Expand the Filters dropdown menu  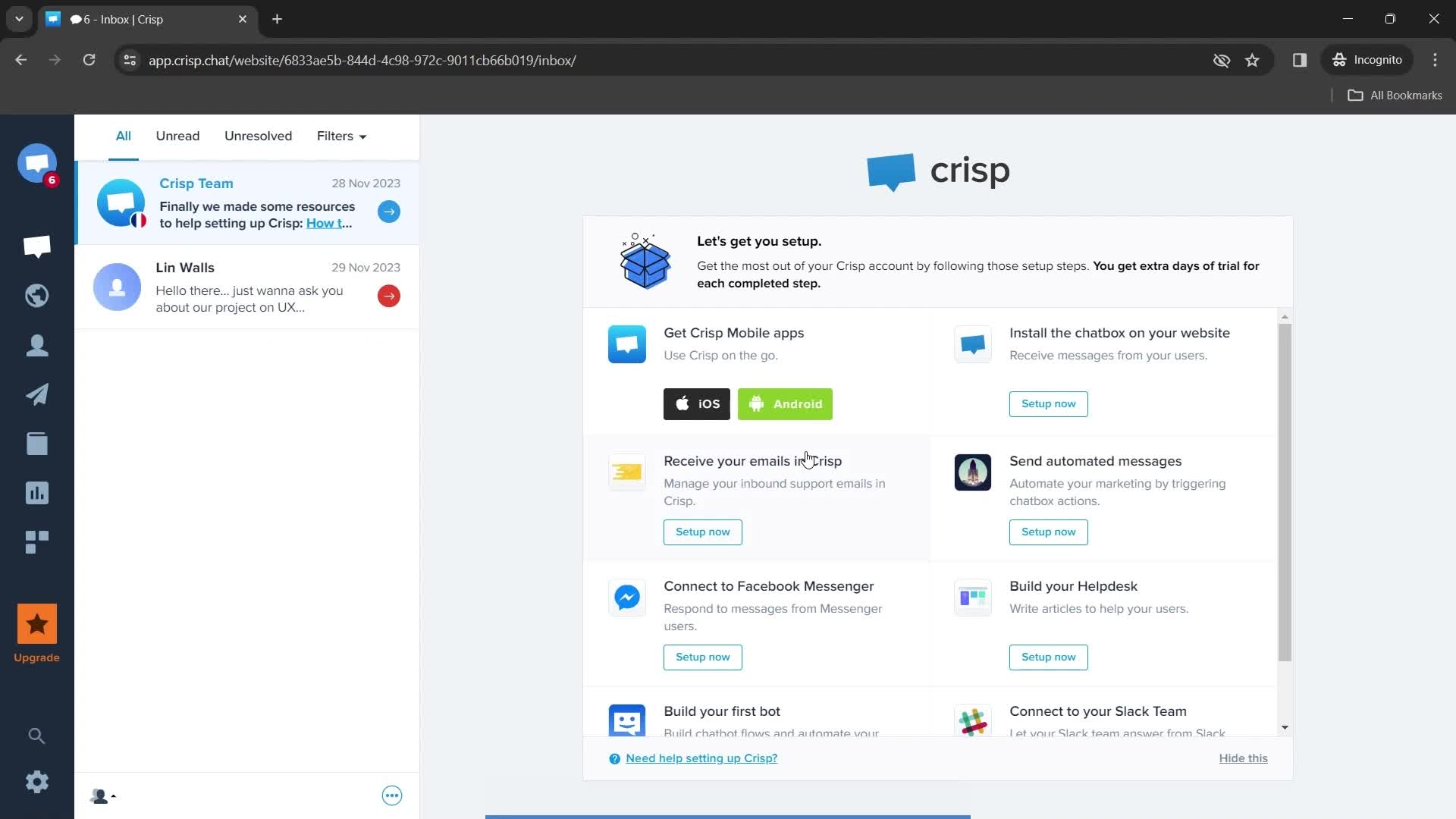click(x=342, y=135)
